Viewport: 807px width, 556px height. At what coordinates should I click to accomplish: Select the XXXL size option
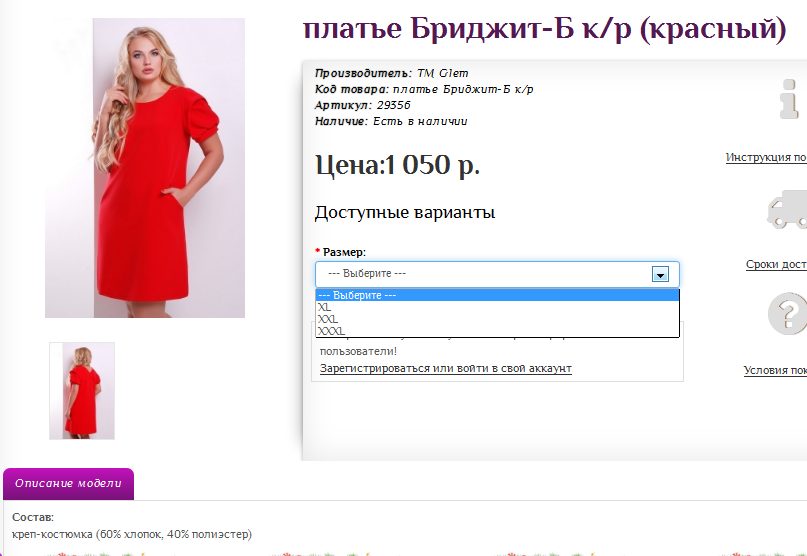tap(497, 331)
